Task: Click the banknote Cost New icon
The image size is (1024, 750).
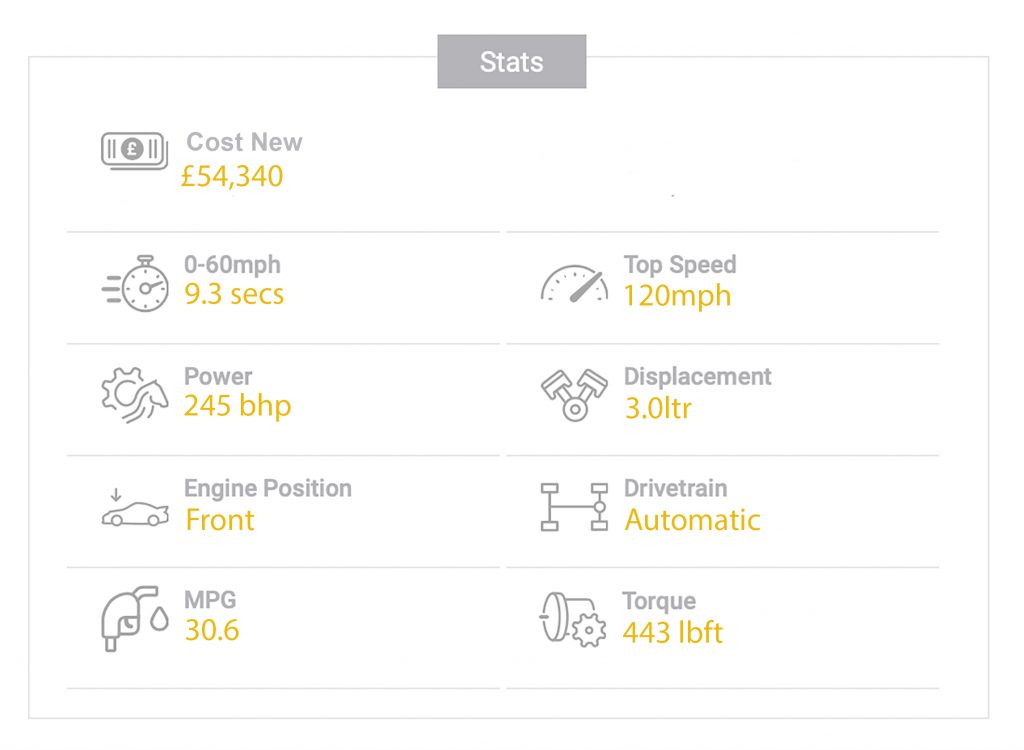Action: [135, 151]
